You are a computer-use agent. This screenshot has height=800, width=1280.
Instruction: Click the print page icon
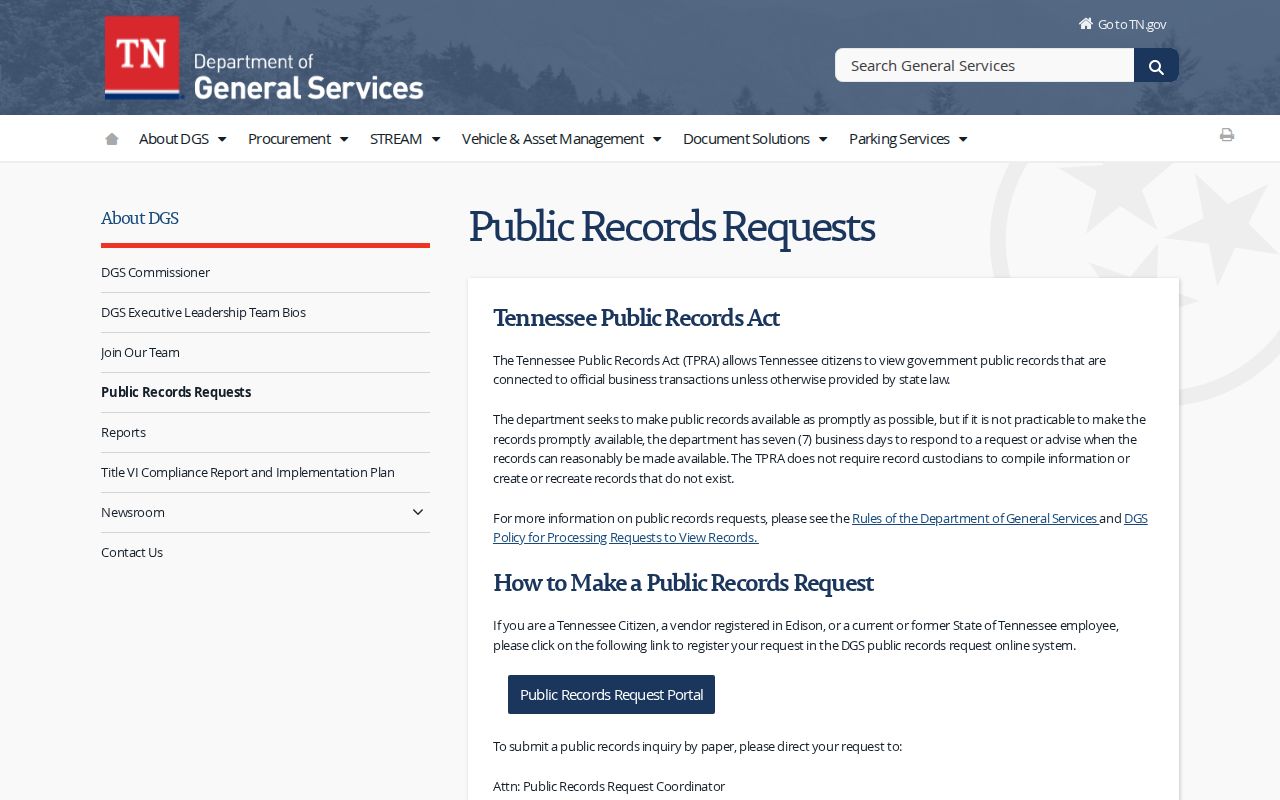click(x=1227, y=135)
